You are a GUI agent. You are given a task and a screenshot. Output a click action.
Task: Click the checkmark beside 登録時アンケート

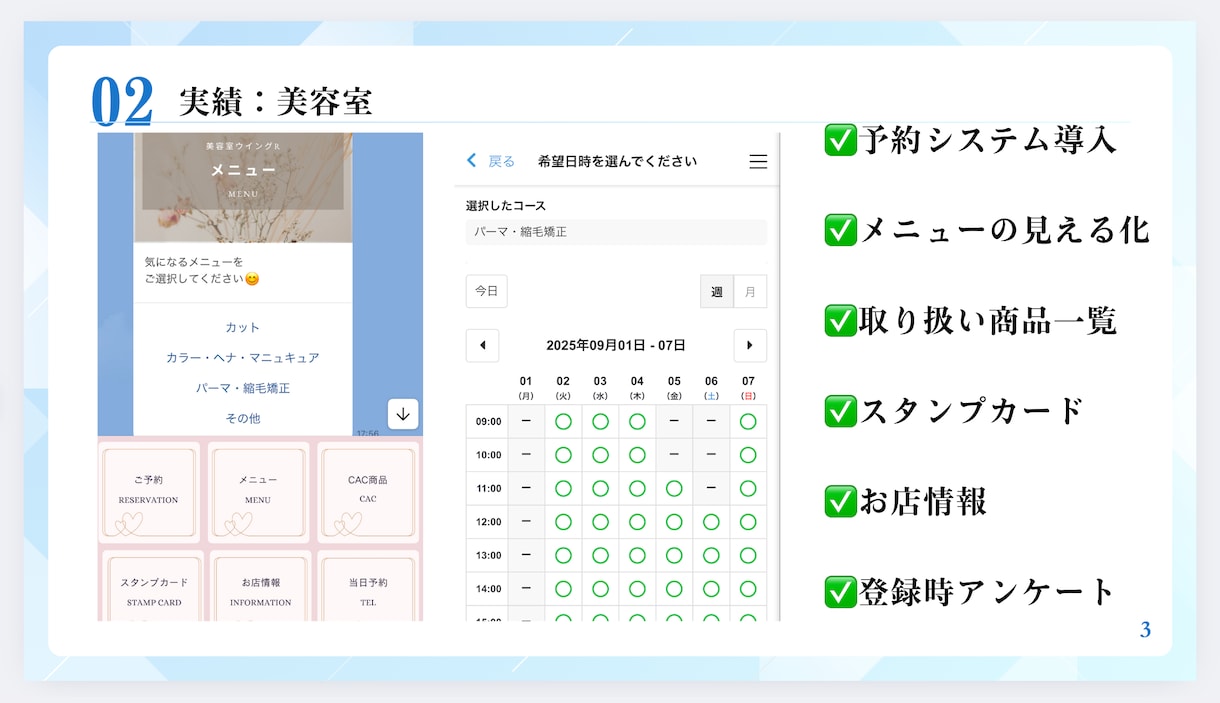[x=840, y=591]
